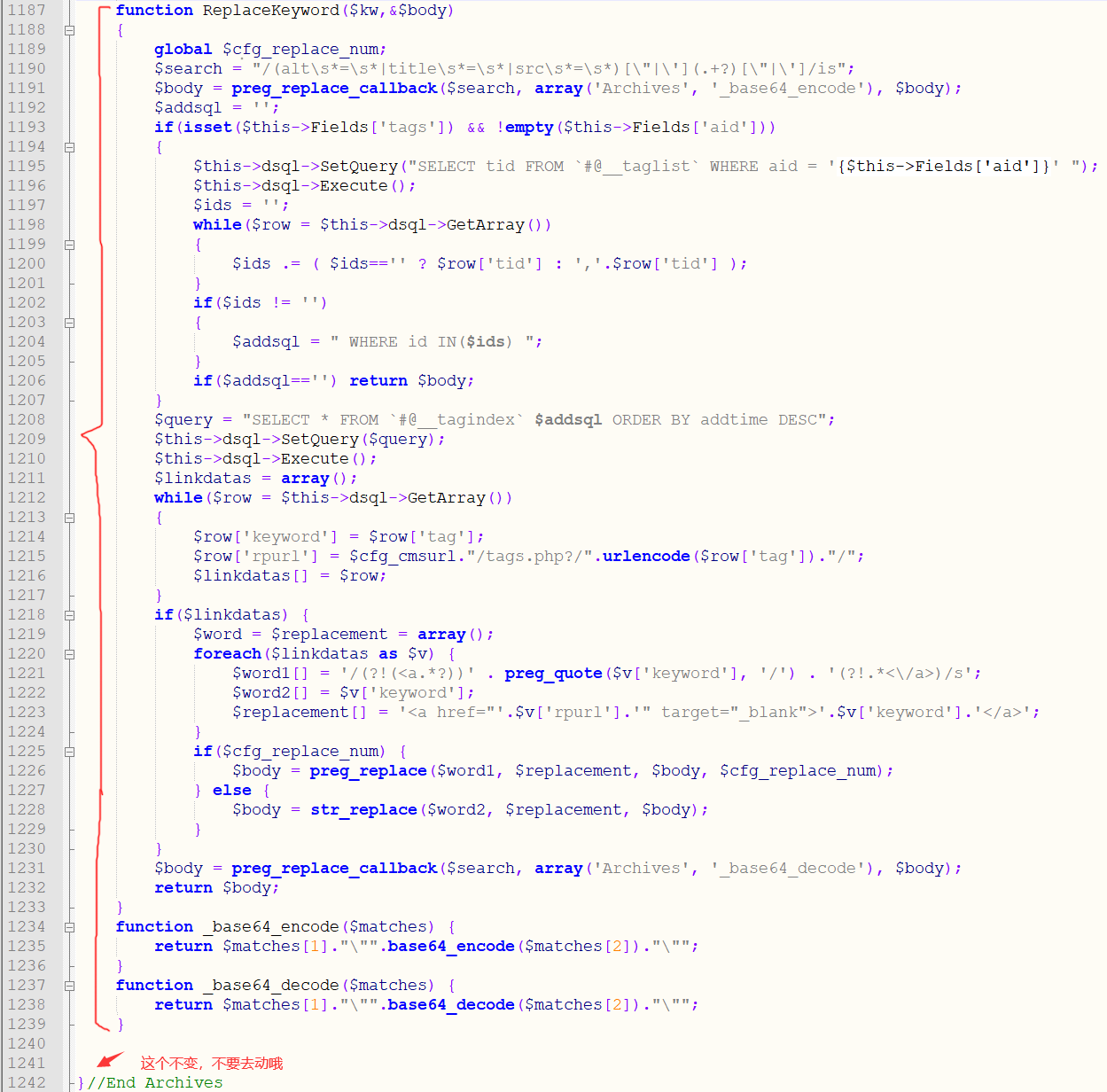This screenshot has width=1107, height=1092.
Task: Collapse the fold marker at line 1188
Action: click(x=69, y=30)
